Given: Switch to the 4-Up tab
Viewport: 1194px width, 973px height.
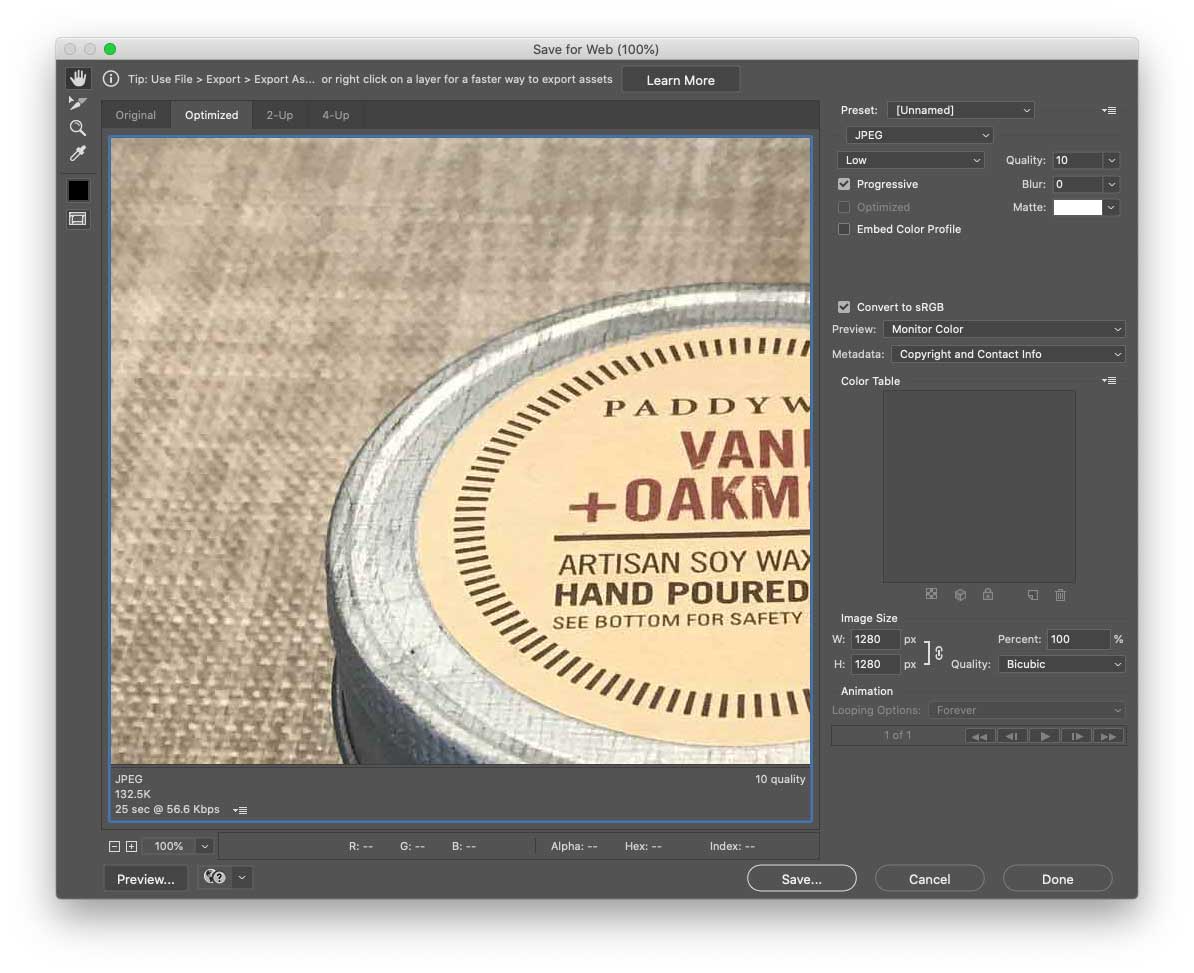Looking at the screenshot, I should coord(336,115).
